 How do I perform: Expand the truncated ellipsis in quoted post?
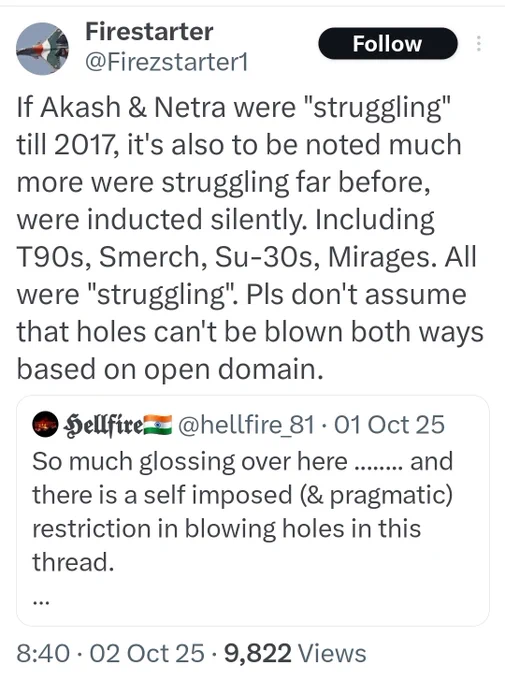[41, 602]
